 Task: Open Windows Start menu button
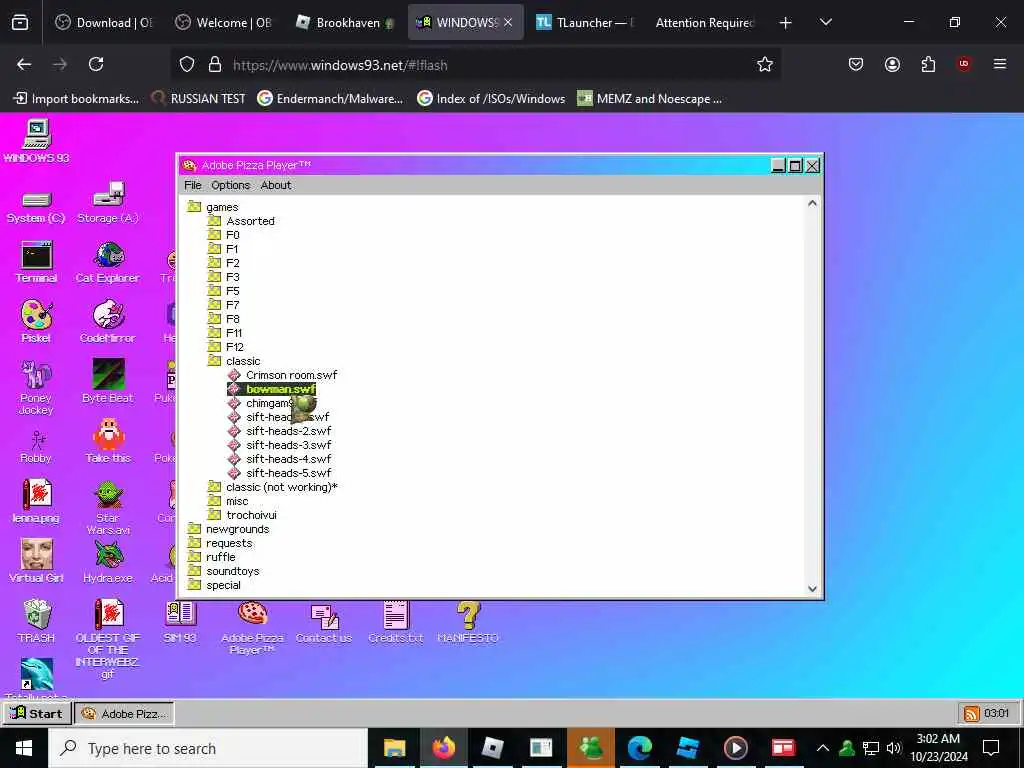point(24,748)
